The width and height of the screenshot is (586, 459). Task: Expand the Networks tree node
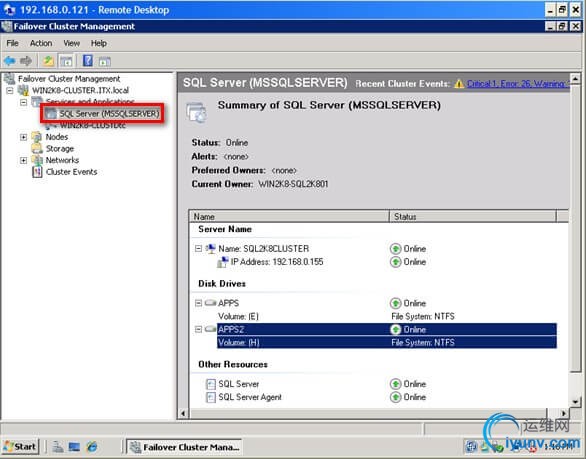tap(24, 160)
